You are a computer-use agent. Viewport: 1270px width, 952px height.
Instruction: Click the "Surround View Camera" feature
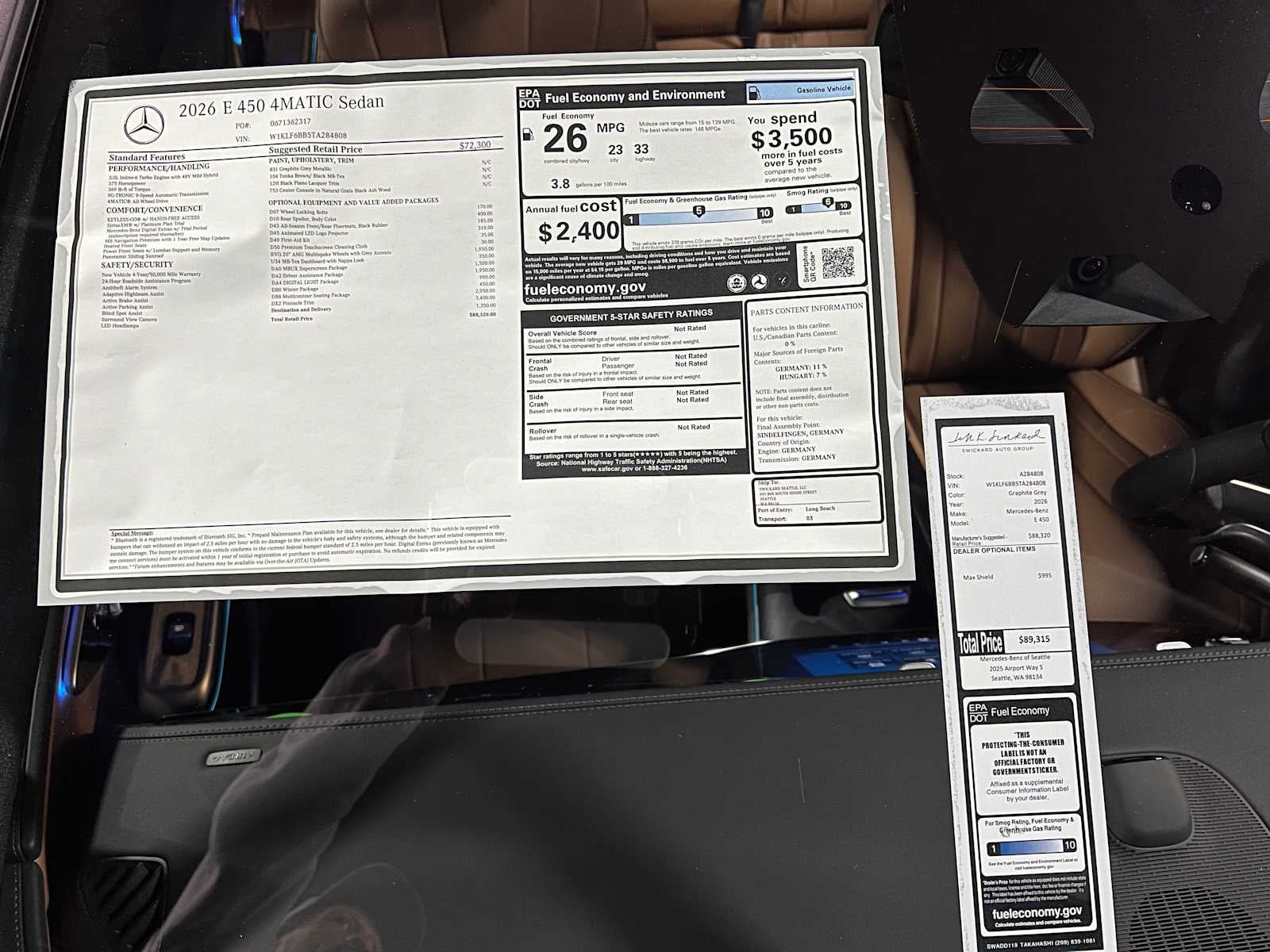point(129,320)
